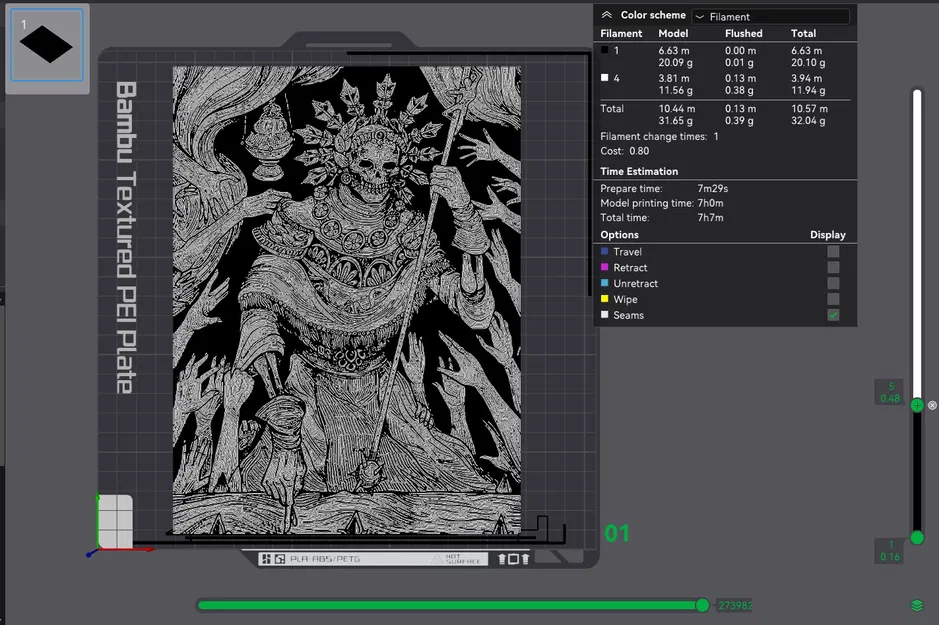Click the square icon at the right of plate bar

[514, 560]
